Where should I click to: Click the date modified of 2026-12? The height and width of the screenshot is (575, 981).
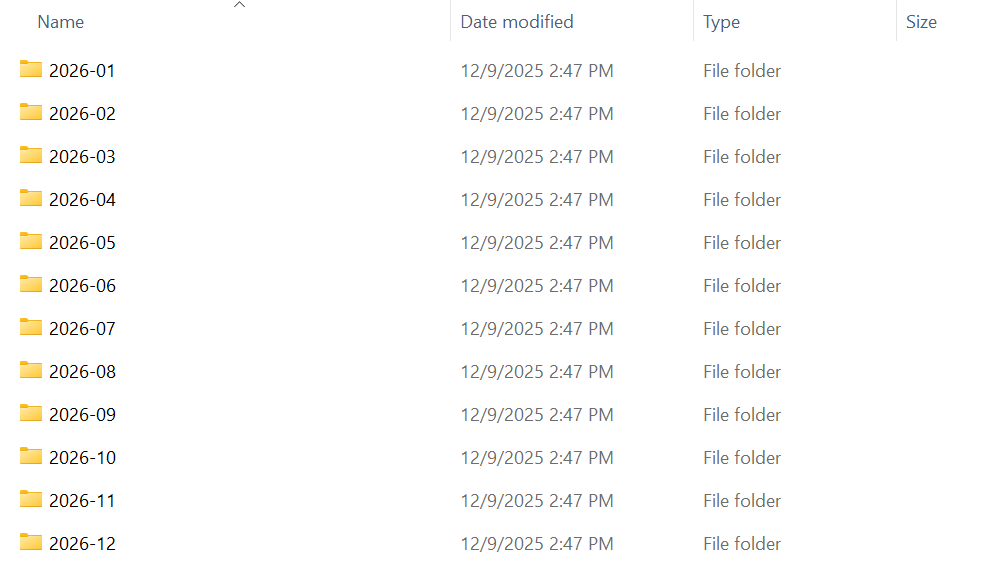tap(537, 544)
